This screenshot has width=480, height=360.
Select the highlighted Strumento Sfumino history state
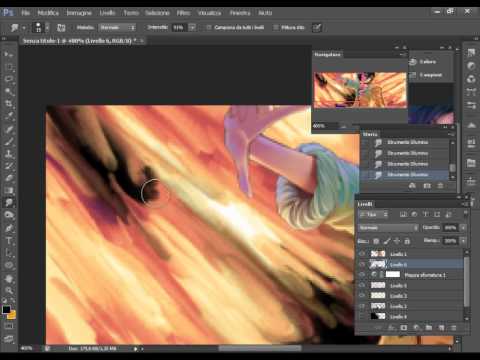pyautogui.click(x=405, y=175)
